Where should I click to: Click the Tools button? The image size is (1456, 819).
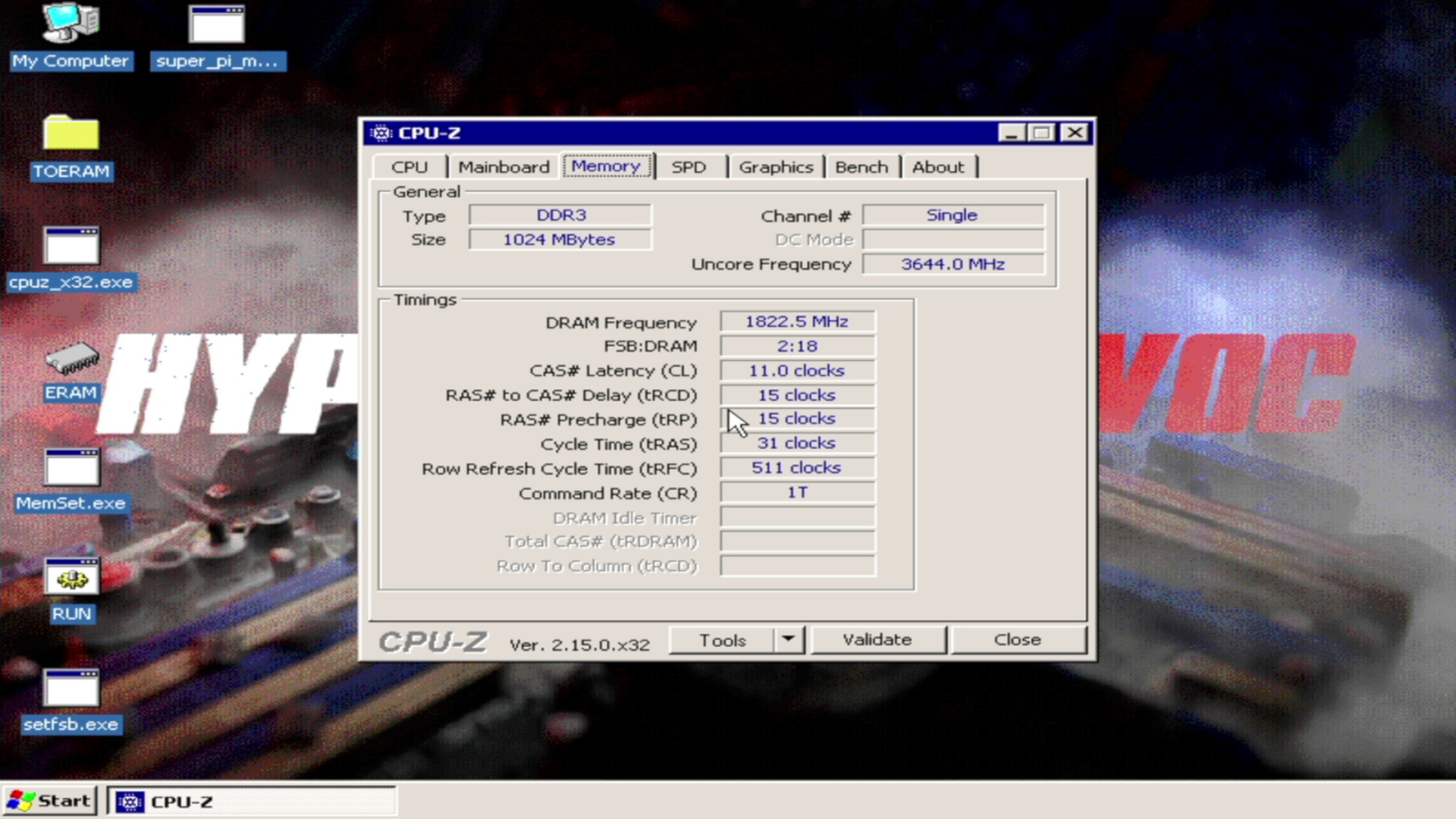point(722,640)
